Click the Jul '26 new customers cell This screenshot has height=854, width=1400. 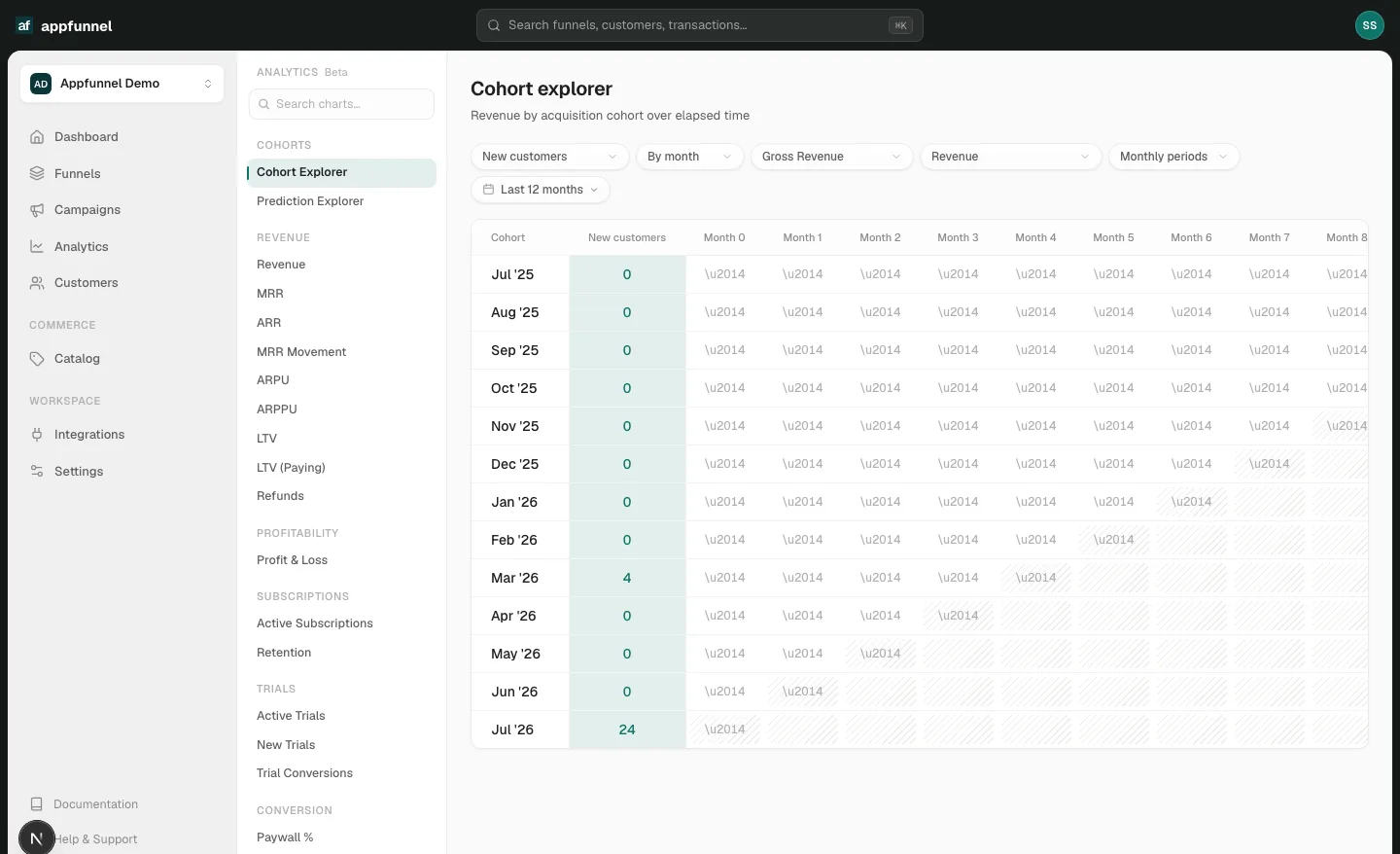(x=627, y=729)
